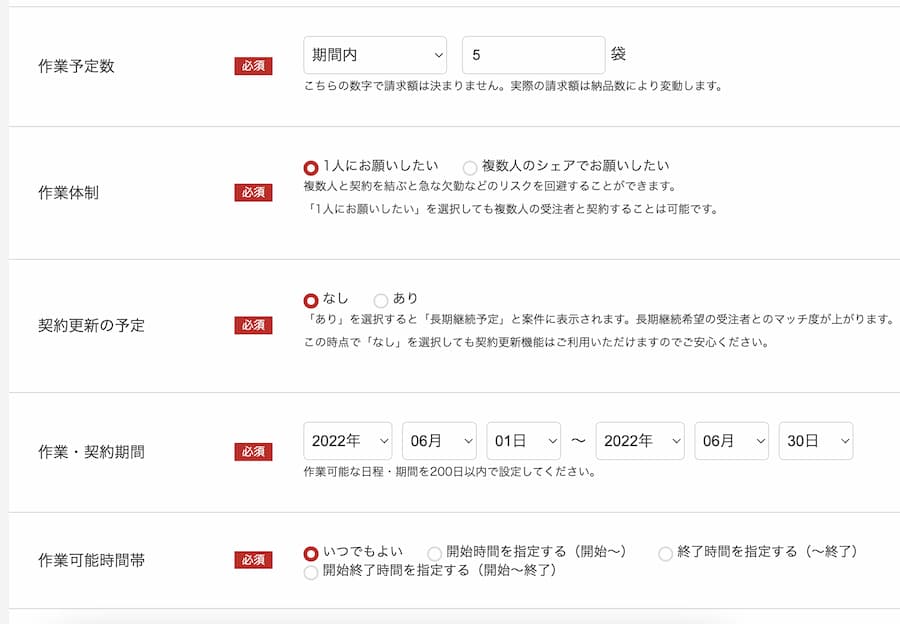Open the end day dropdown showing 30日
Image resolution: width=900 pixels, height=624 pixels.
pyautogui.click(x=815, y=440)
